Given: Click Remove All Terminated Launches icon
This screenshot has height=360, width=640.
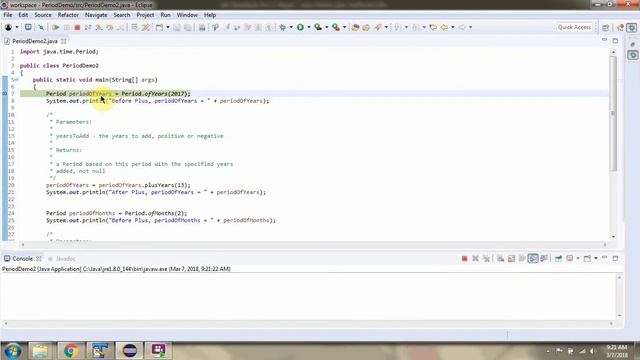Looking at the screenshot, I should (x=487, y=258).
